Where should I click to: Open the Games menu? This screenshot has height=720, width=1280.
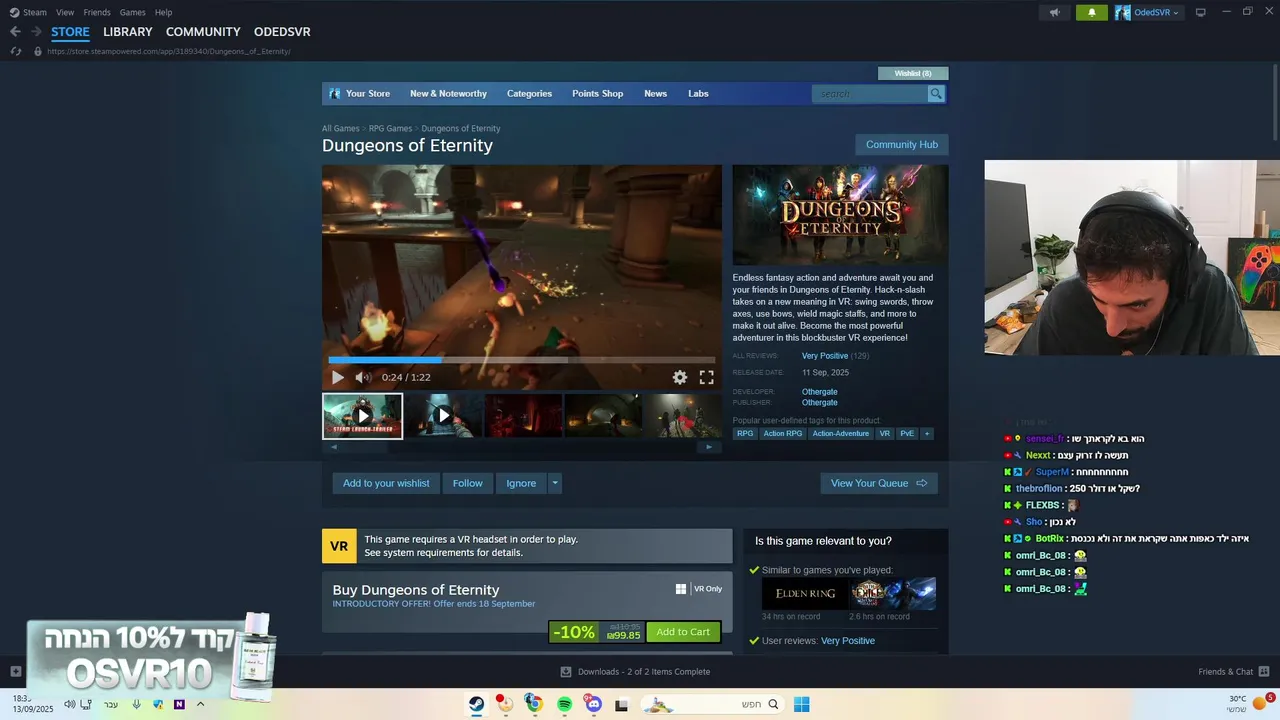tap(132, 12)
